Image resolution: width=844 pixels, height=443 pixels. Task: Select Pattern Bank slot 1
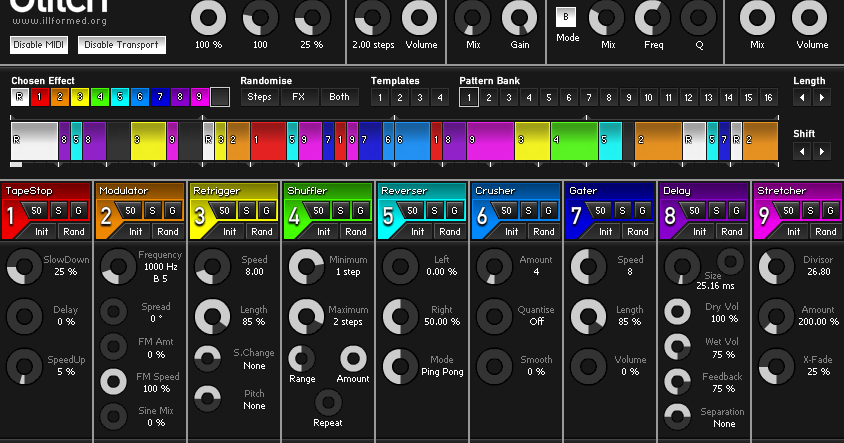(x=469, y=97)
